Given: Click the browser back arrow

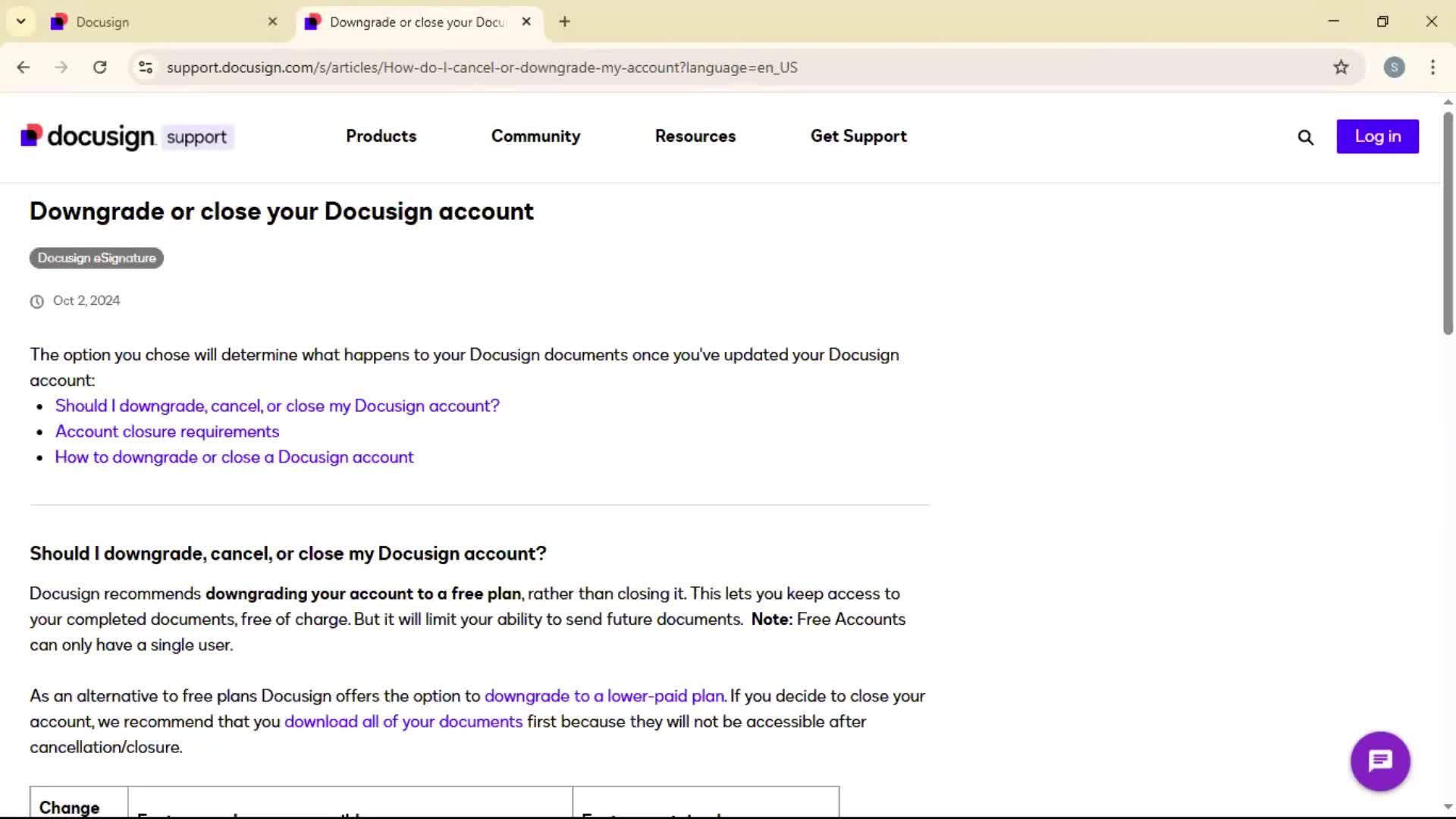Looking at the screenshot, I should click(24, 67).
